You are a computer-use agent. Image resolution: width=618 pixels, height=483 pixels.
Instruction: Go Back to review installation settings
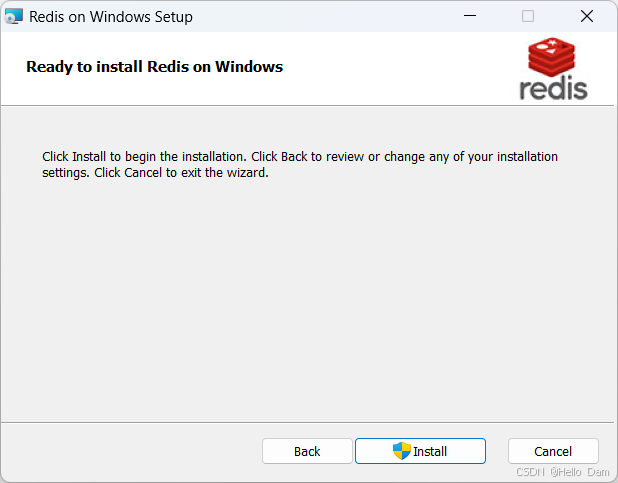coord(307,451)
